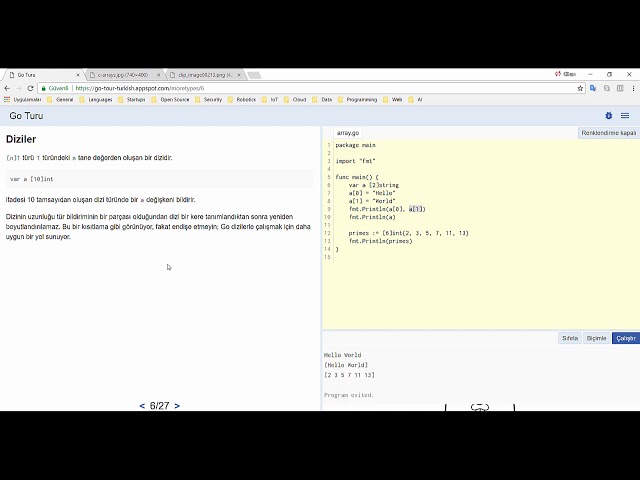The height and width of the screenshot is (480, 640).
Task: Switch to the c-arrays.jpg tab
Action: (x=123, y=75)
